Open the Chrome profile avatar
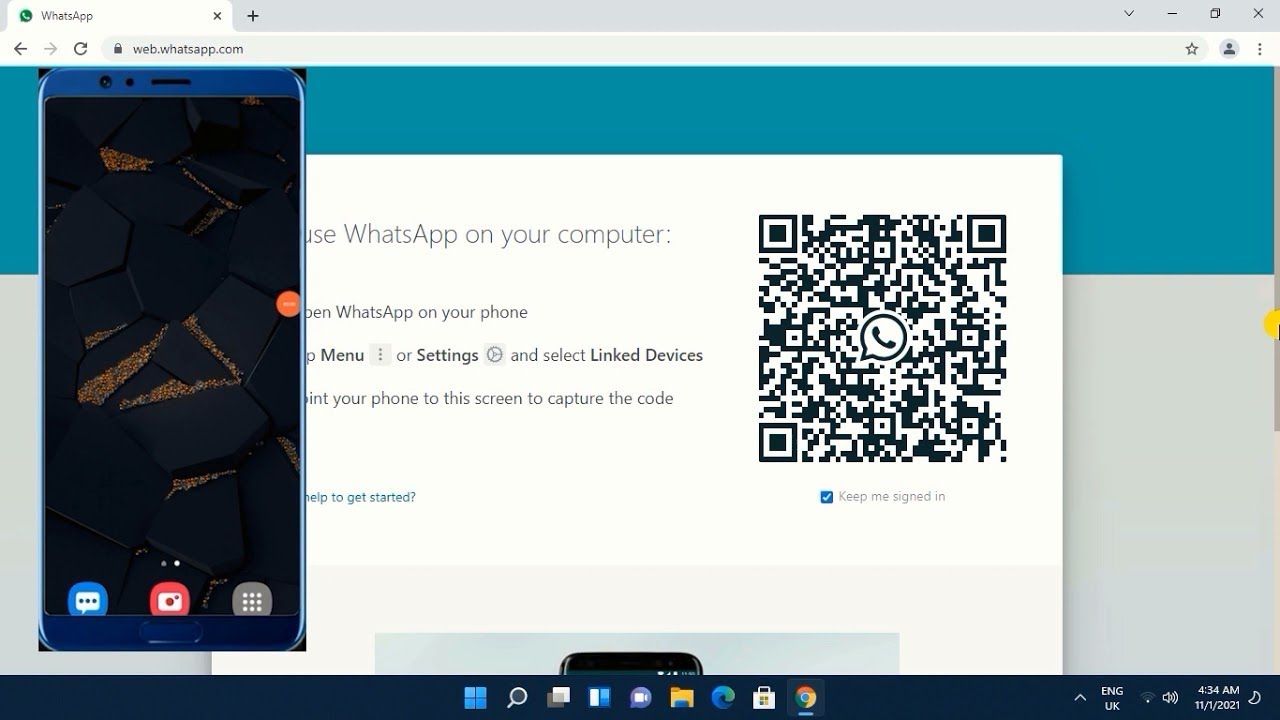Image resolution: width=1280 pixels, height=720 pixels. click(x=1229, y=49)
